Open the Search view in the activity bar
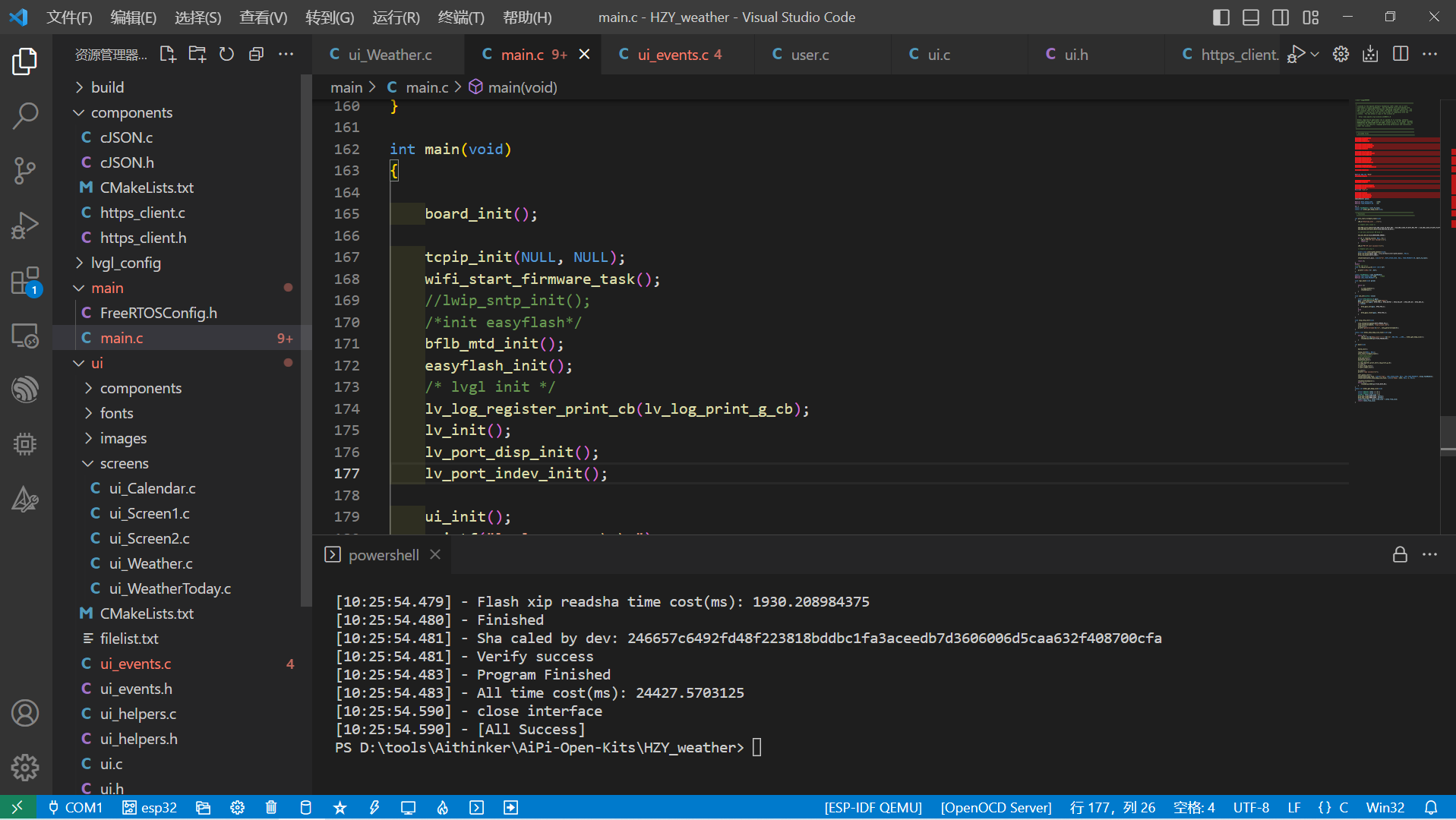The width and height of the screenshot is (1456, 820). (25, 116)
